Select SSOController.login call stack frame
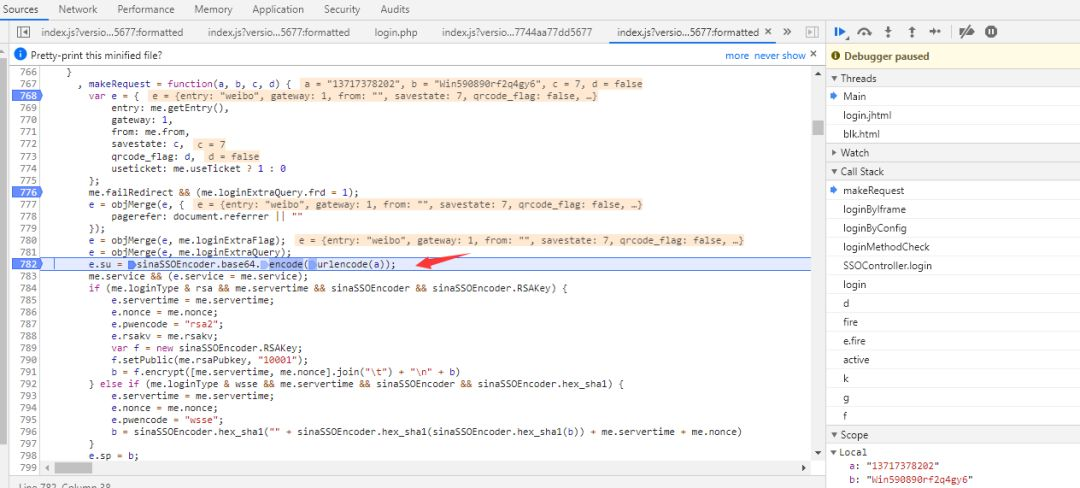Viewport: 1080px width, 488px height. [887, 266]
